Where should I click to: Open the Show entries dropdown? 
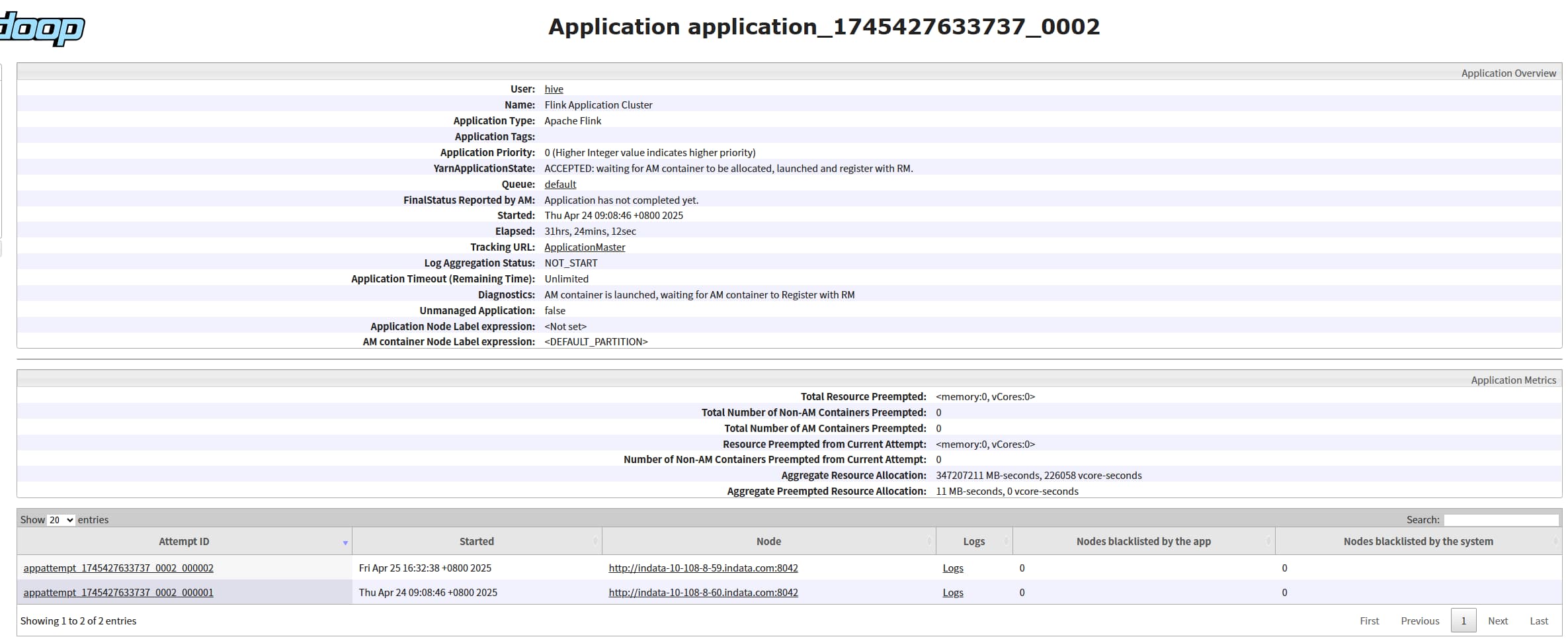(62, 520)
